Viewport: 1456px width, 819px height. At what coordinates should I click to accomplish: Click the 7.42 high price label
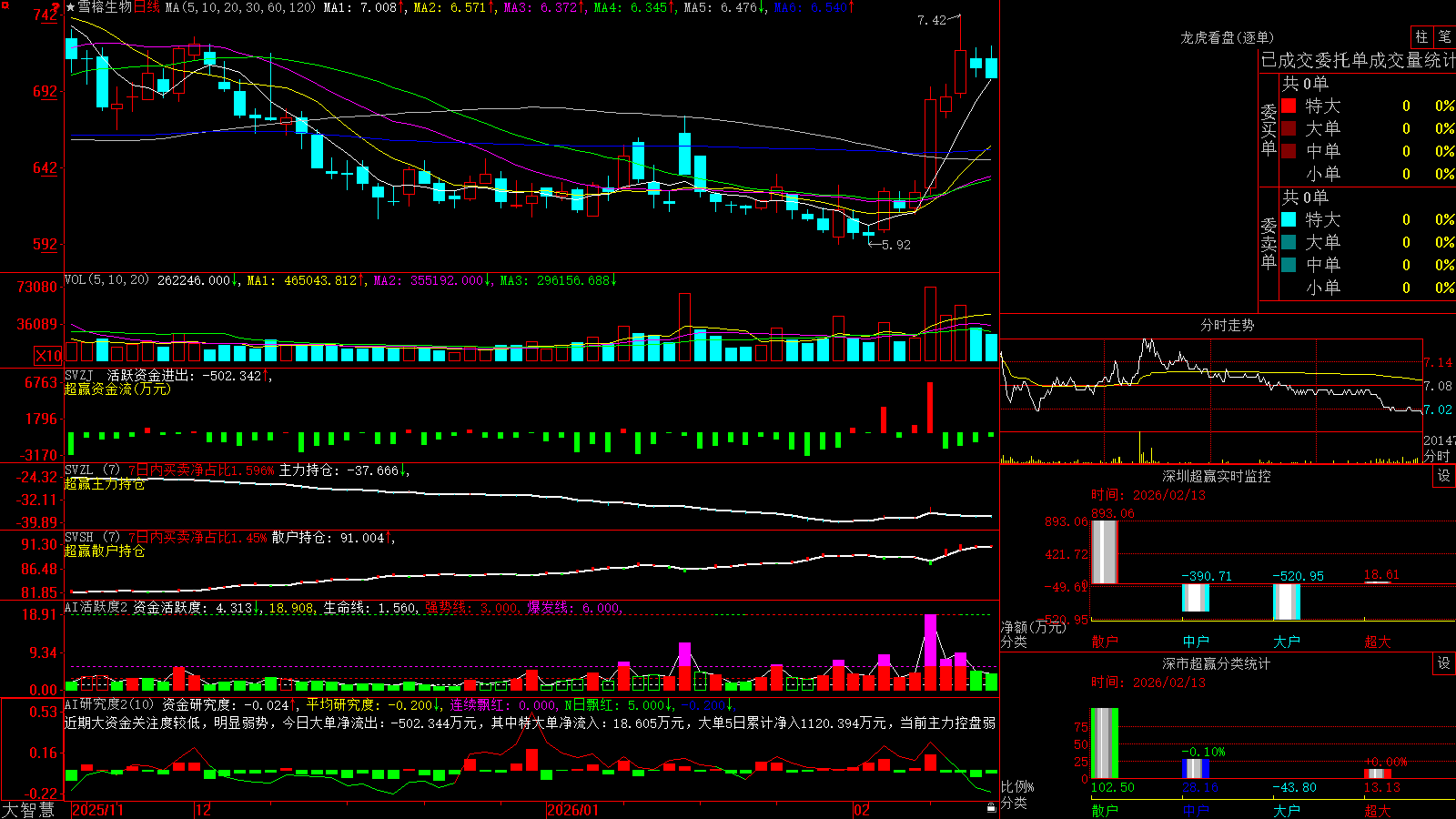(931, 20)
